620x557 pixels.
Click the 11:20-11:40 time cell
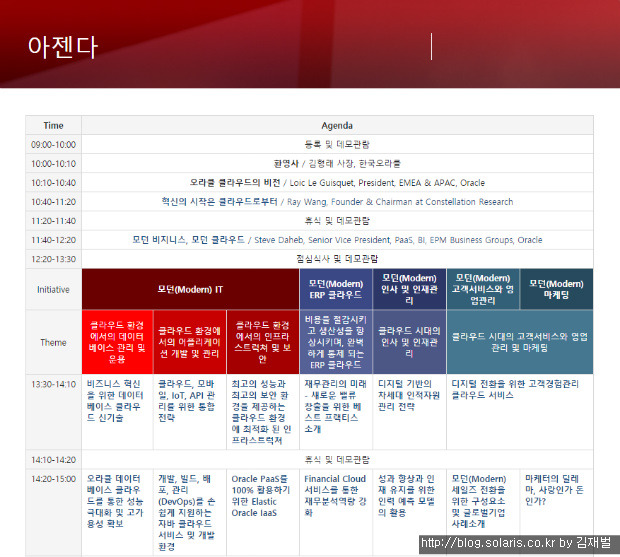click(53, 221)
